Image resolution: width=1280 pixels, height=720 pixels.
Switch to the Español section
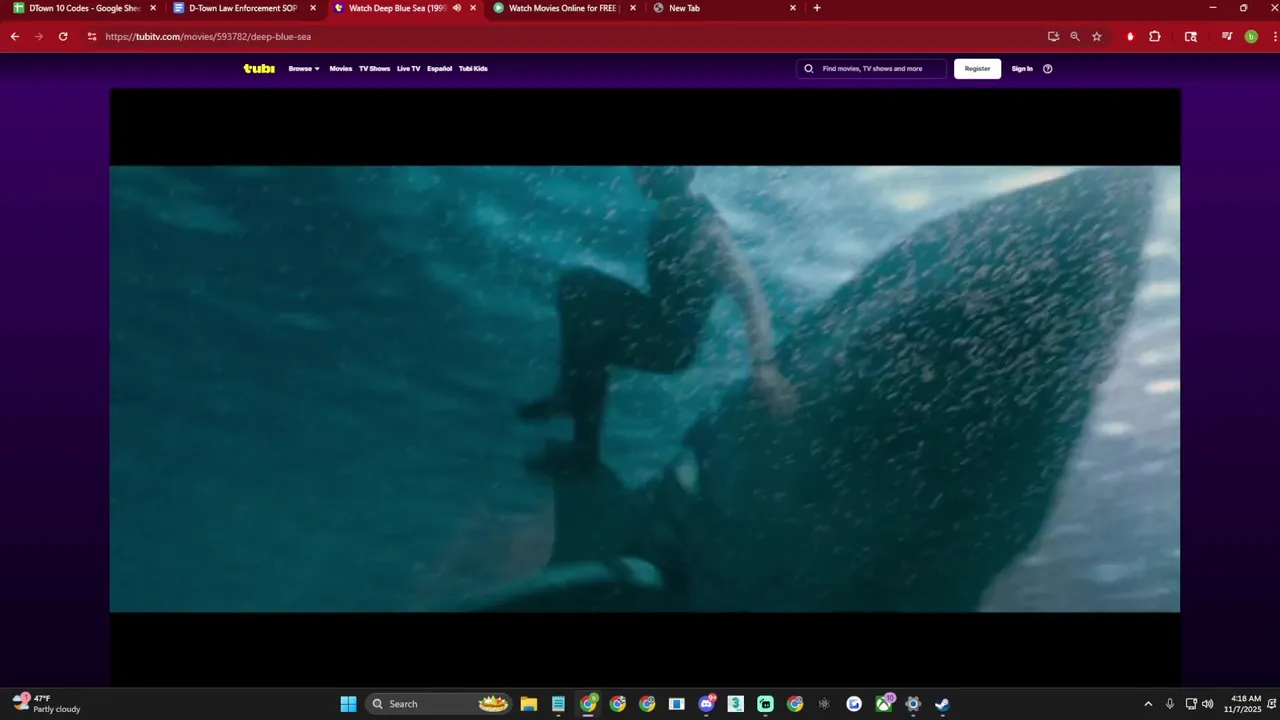click(x=440, y=69)
